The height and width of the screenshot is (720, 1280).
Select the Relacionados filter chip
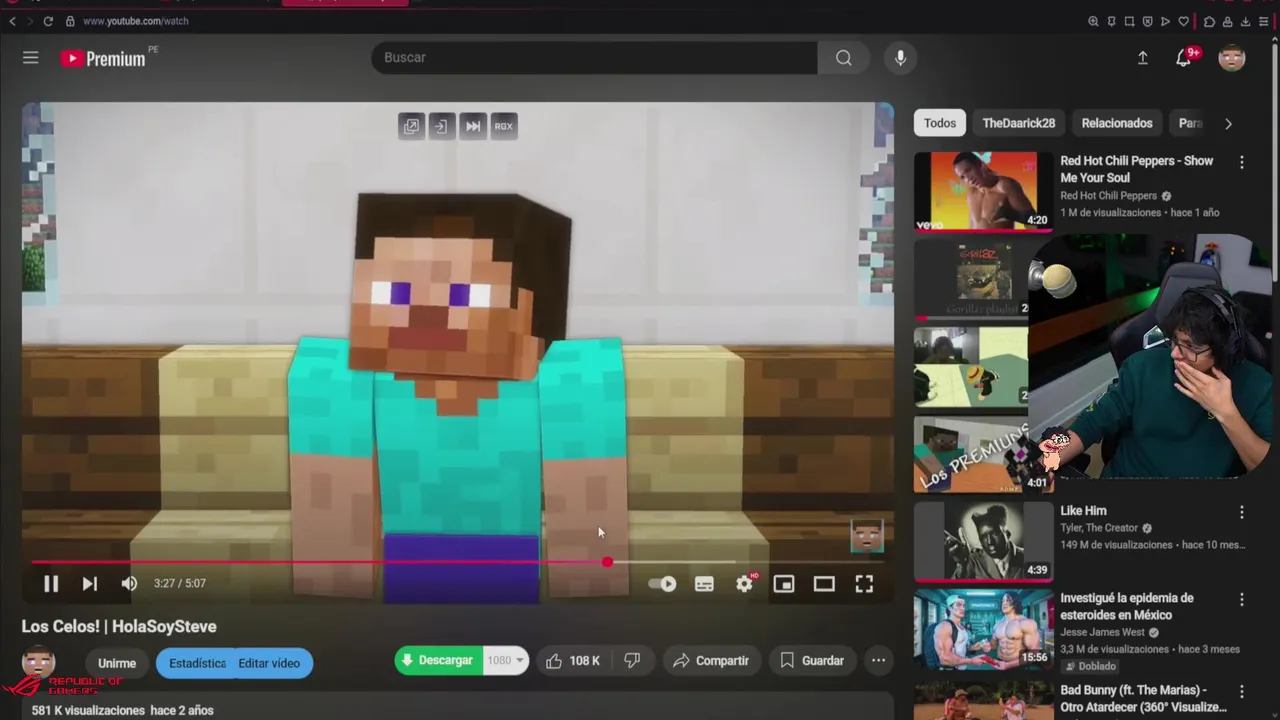1117,123
